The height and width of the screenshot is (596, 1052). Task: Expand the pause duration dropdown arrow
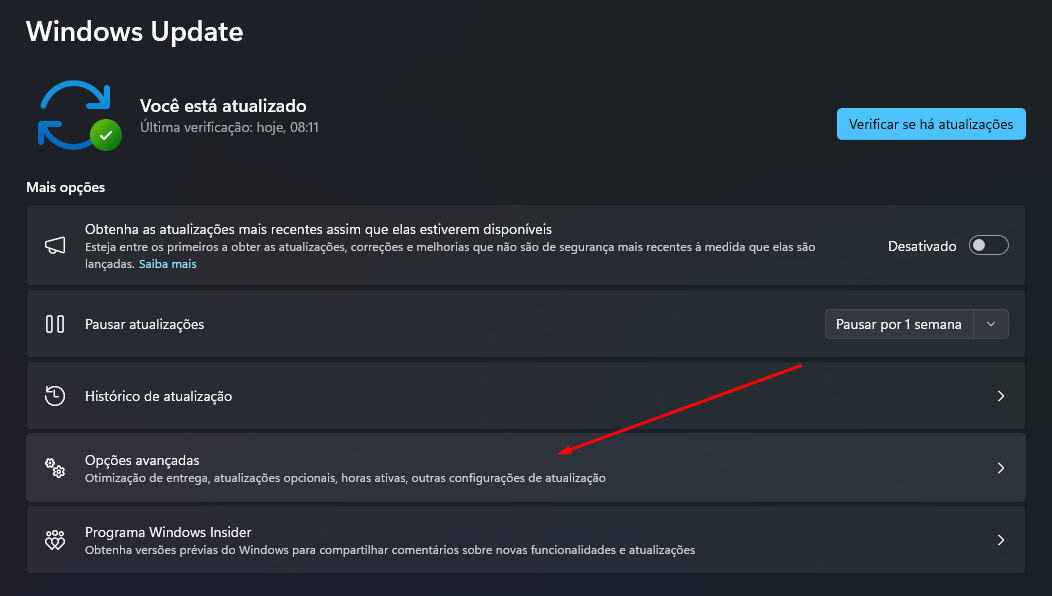(x=991, y=324)
